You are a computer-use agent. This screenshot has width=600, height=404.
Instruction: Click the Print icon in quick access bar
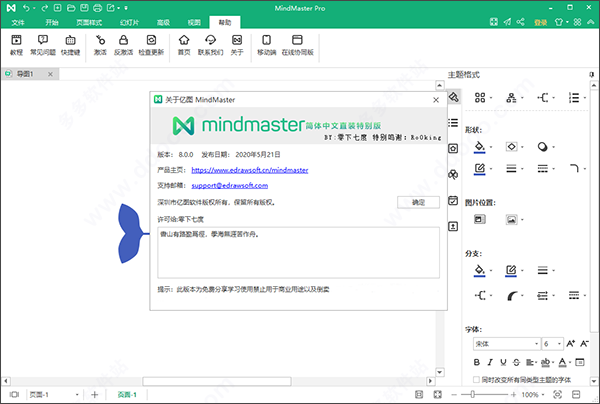[x=98, y=8]
